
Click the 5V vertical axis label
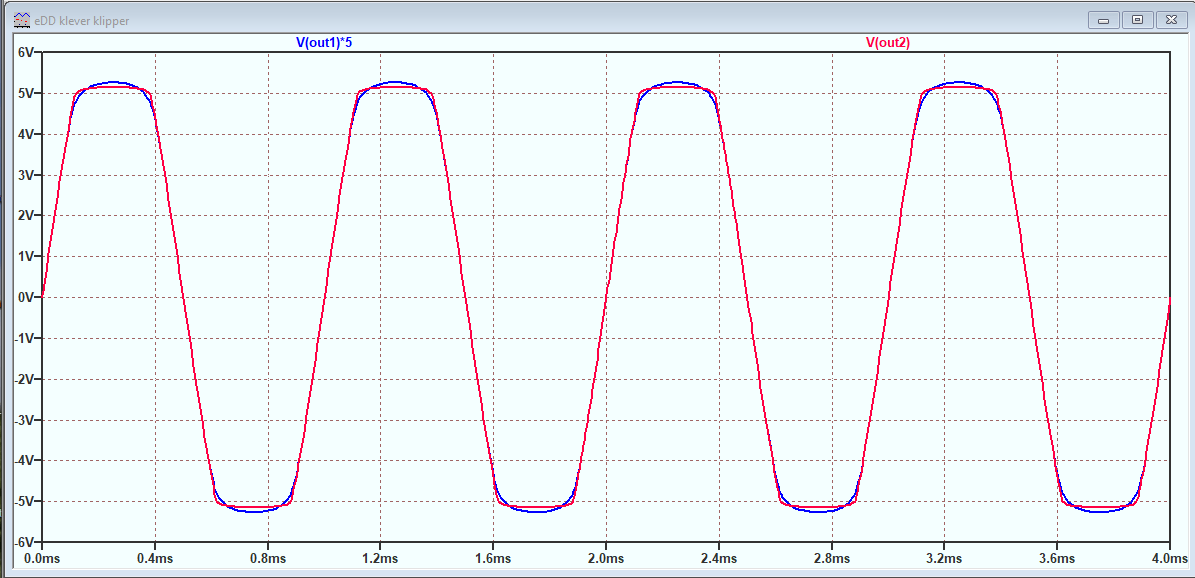pyautogui.click(x=25, y=93)
